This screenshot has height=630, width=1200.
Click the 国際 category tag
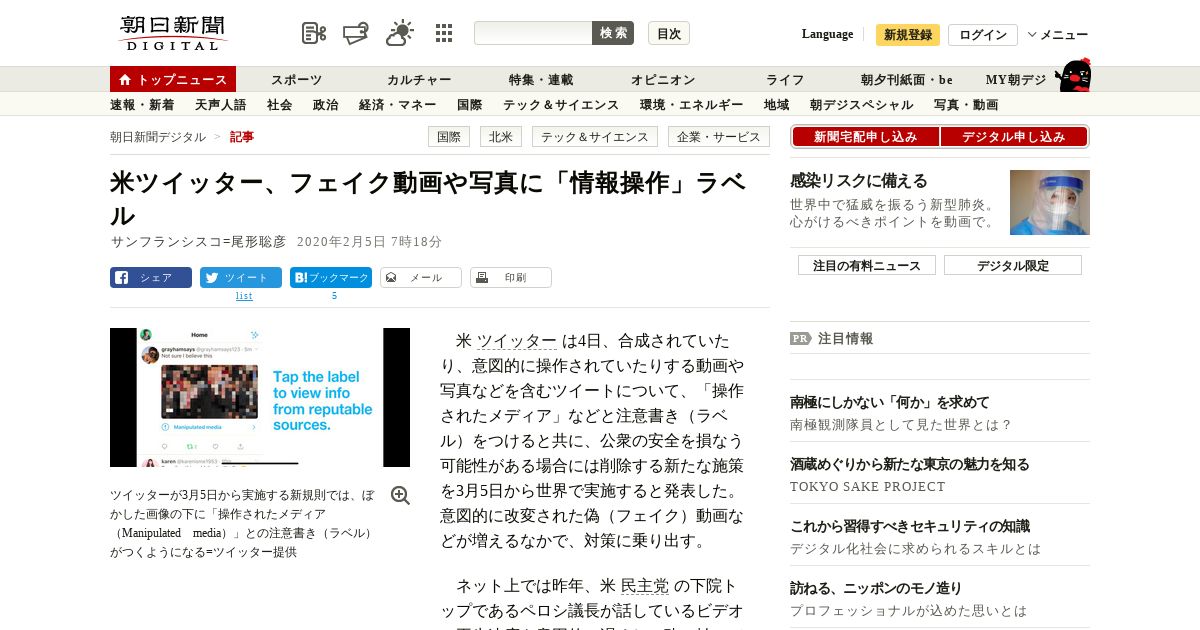[x=449, y=137]
